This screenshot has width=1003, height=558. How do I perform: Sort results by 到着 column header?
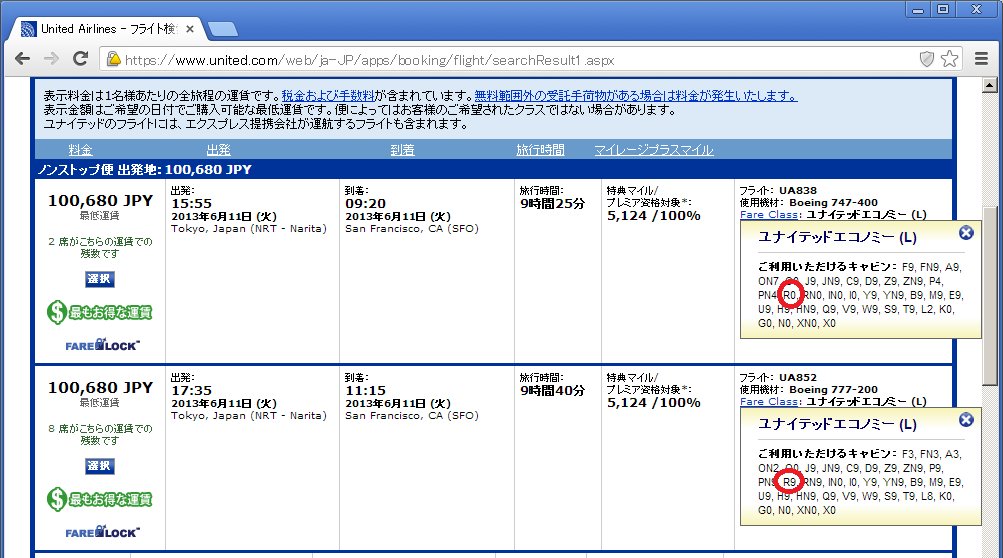402,150
